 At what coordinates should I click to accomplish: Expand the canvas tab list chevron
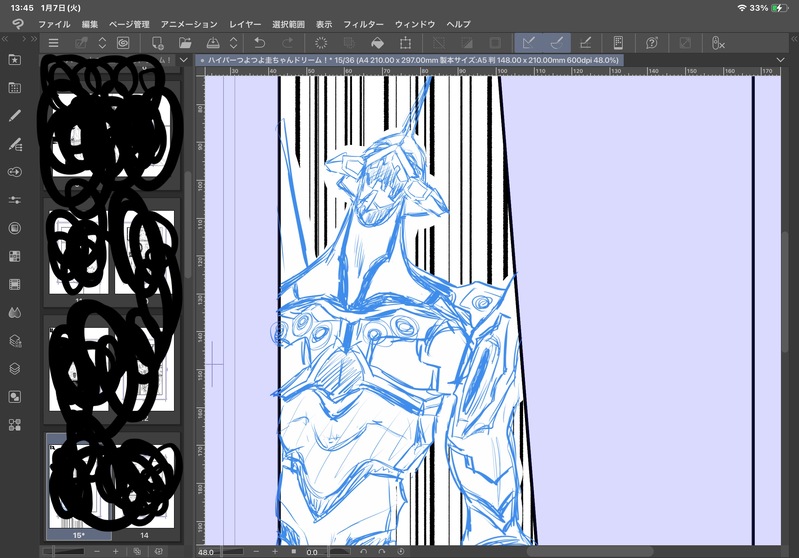780,60
